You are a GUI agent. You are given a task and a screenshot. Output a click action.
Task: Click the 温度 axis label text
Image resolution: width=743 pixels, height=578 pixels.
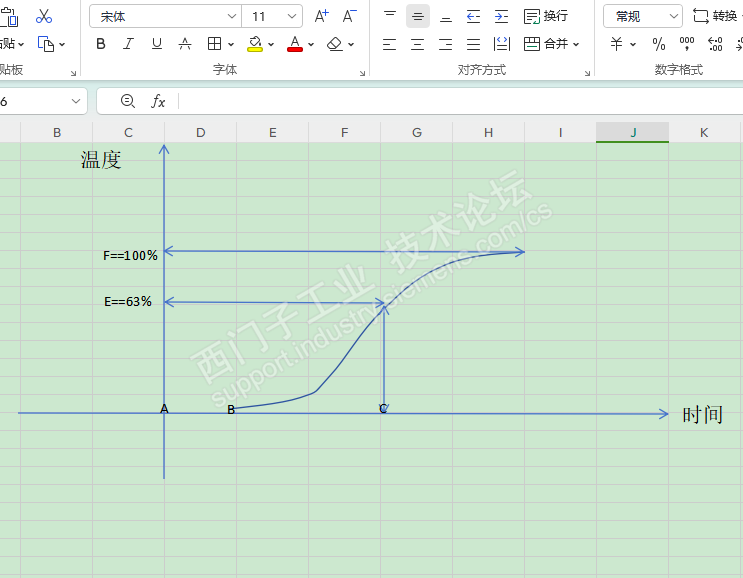[100, 160]
